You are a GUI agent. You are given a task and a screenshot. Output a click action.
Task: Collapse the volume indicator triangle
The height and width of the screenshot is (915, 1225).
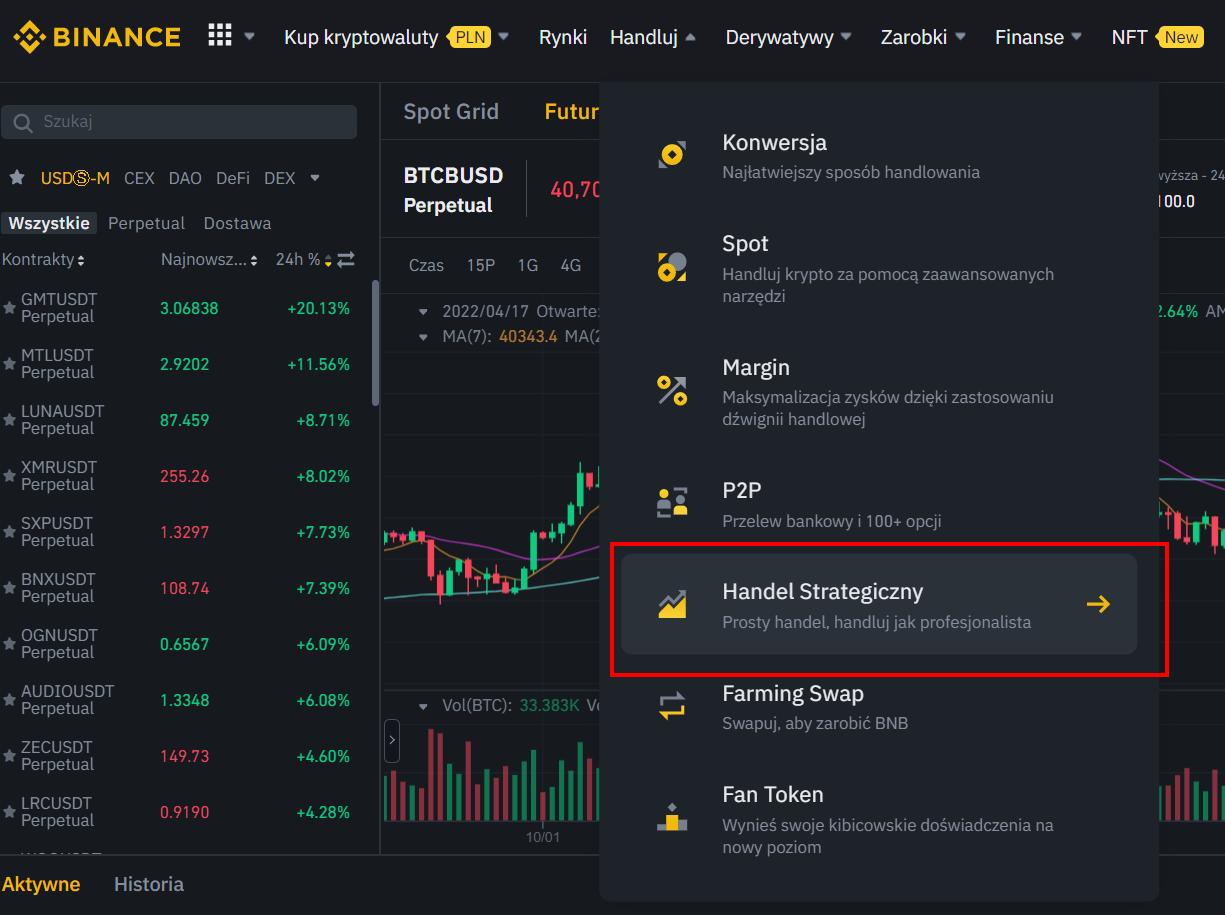(423, 706)
